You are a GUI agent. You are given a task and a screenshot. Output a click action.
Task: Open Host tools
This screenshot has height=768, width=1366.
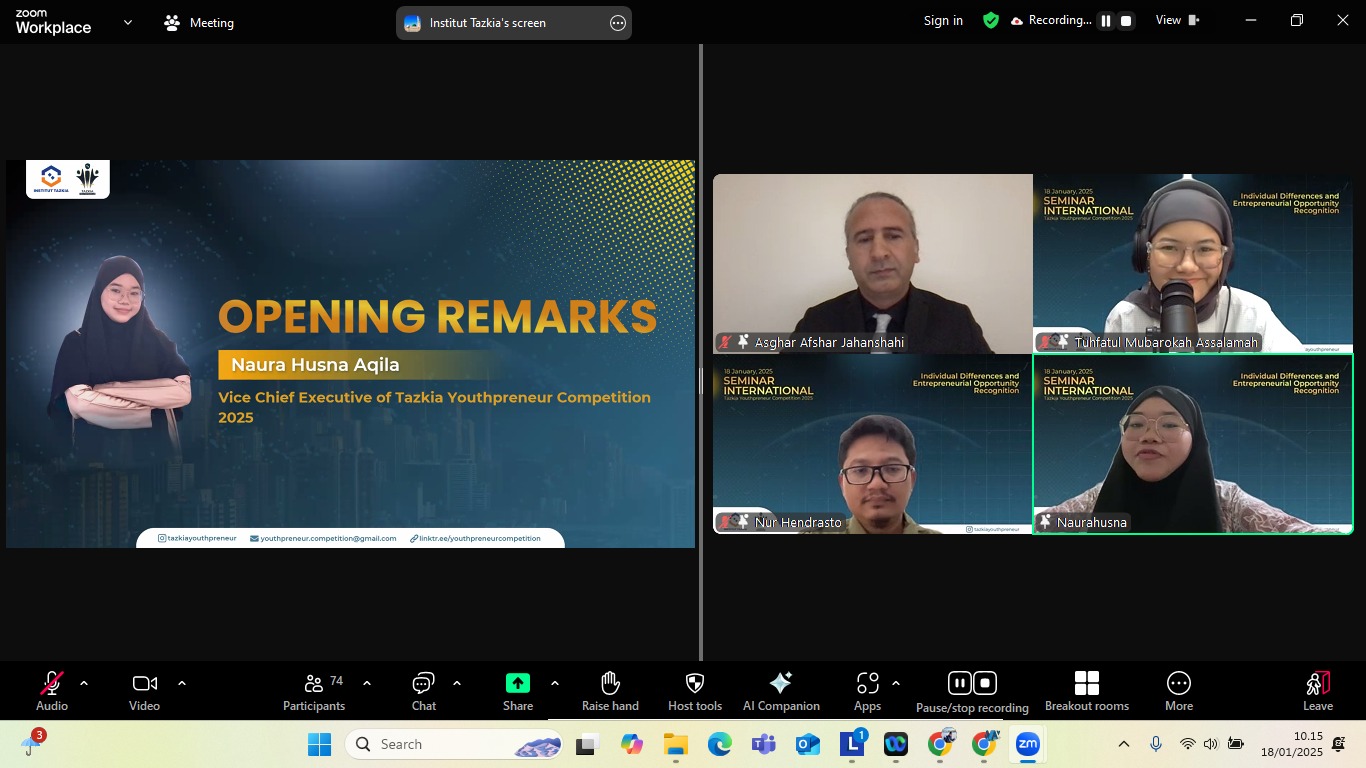point(695,691)
